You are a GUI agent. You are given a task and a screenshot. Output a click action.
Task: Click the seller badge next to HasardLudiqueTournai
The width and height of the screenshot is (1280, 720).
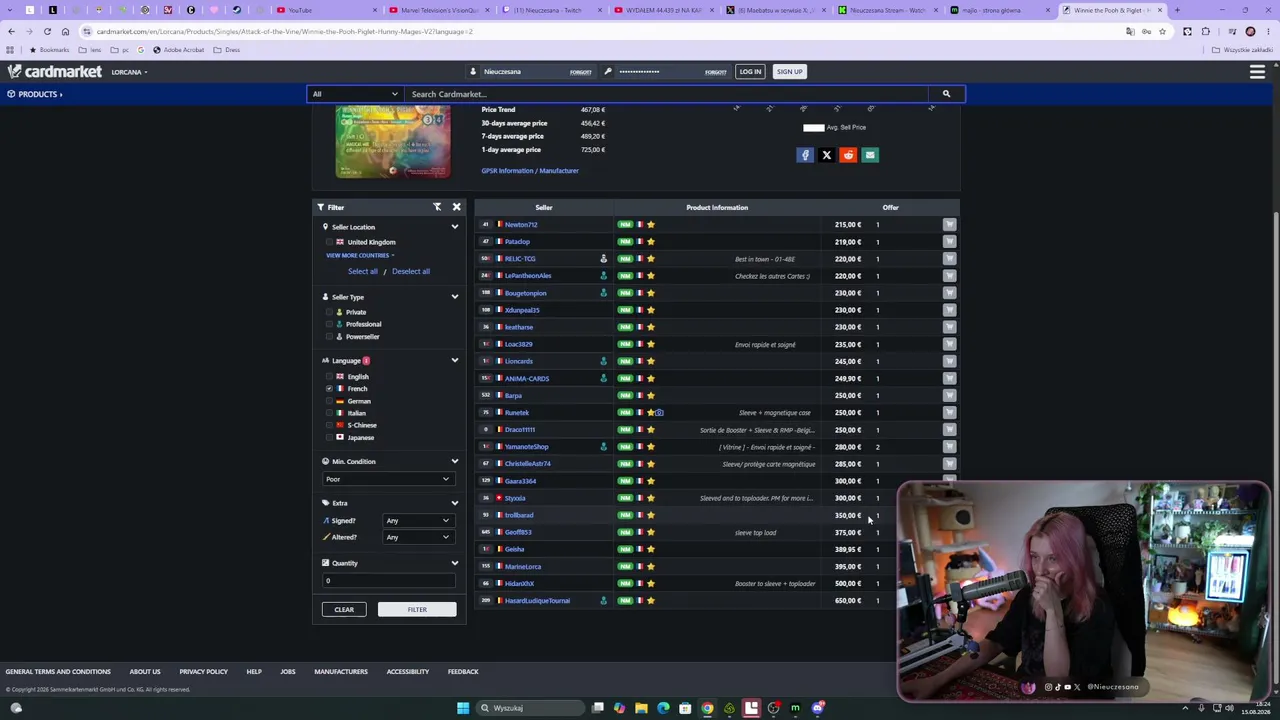click(603, 600)
